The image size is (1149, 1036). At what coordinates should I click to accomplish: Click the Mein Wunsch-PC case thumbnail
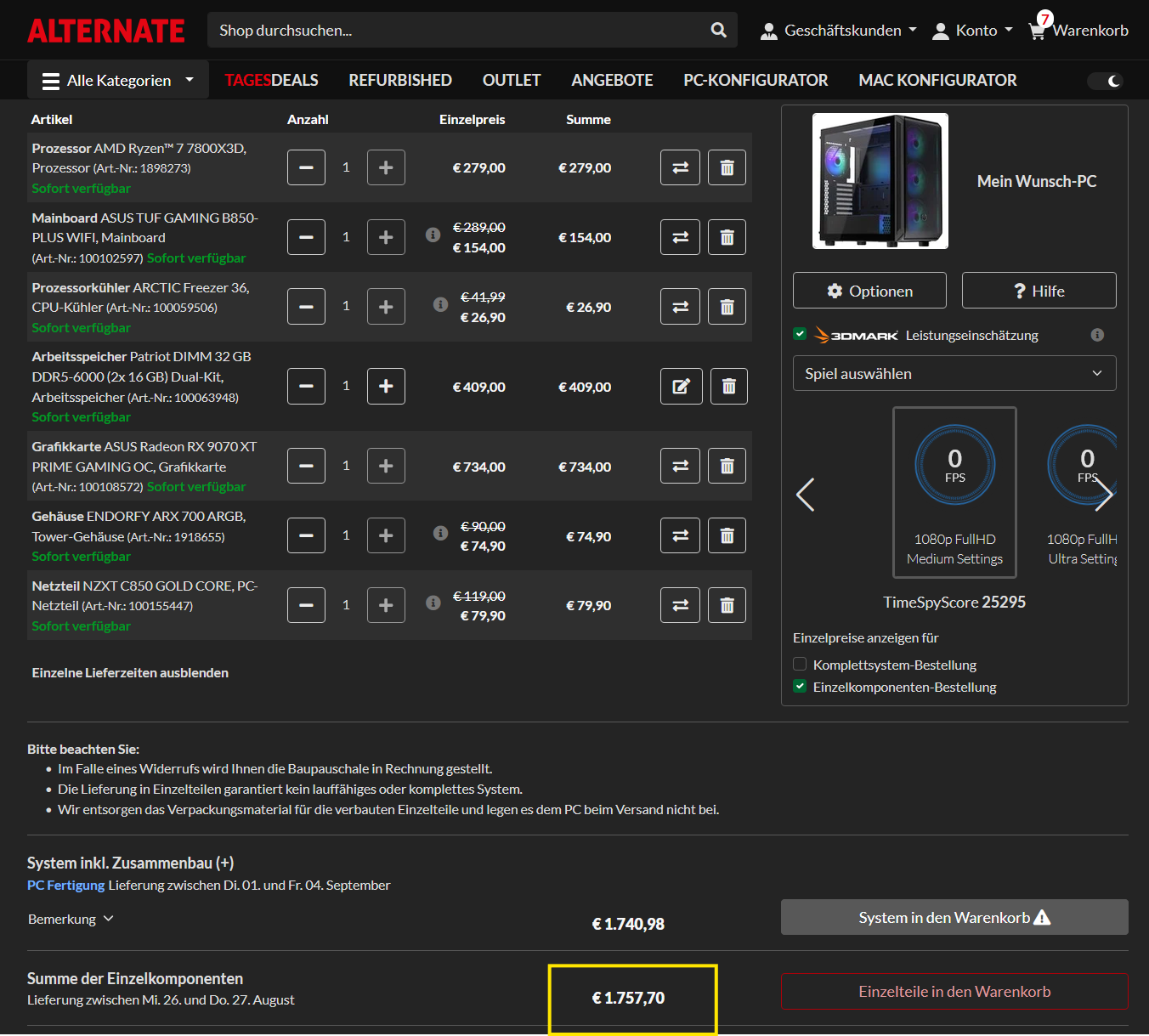pos(880,181)
